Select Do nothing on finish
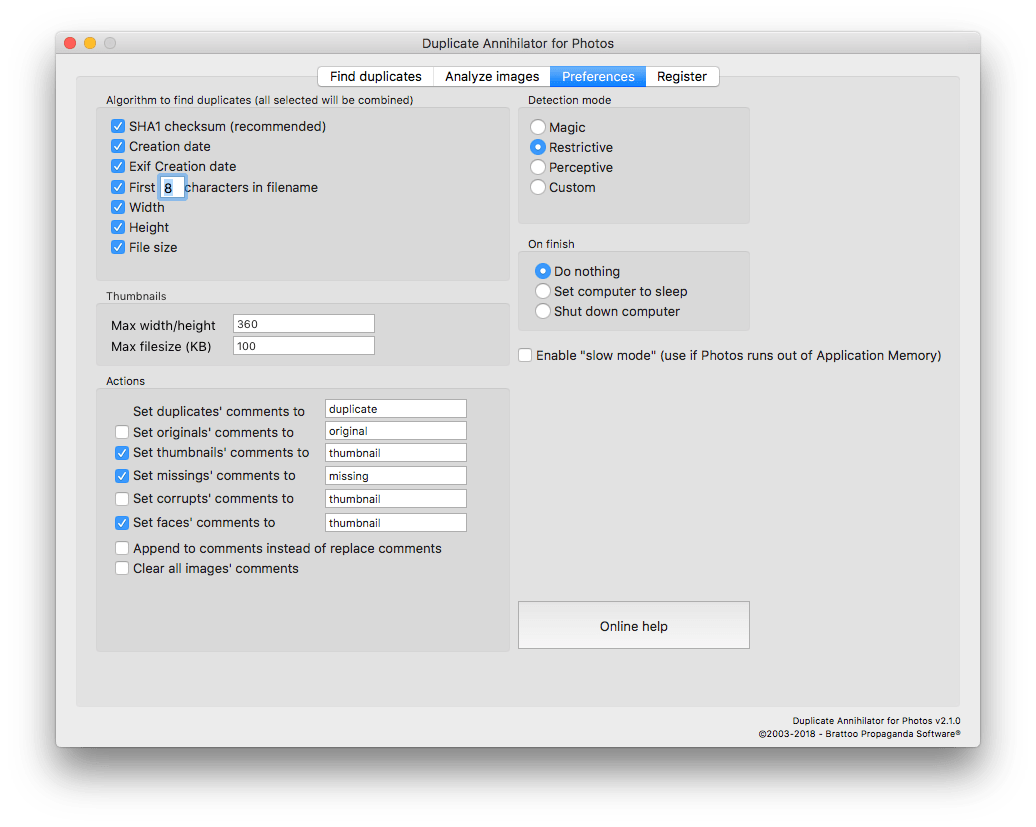Viewport: 1036px width, 827px height. 542,271
